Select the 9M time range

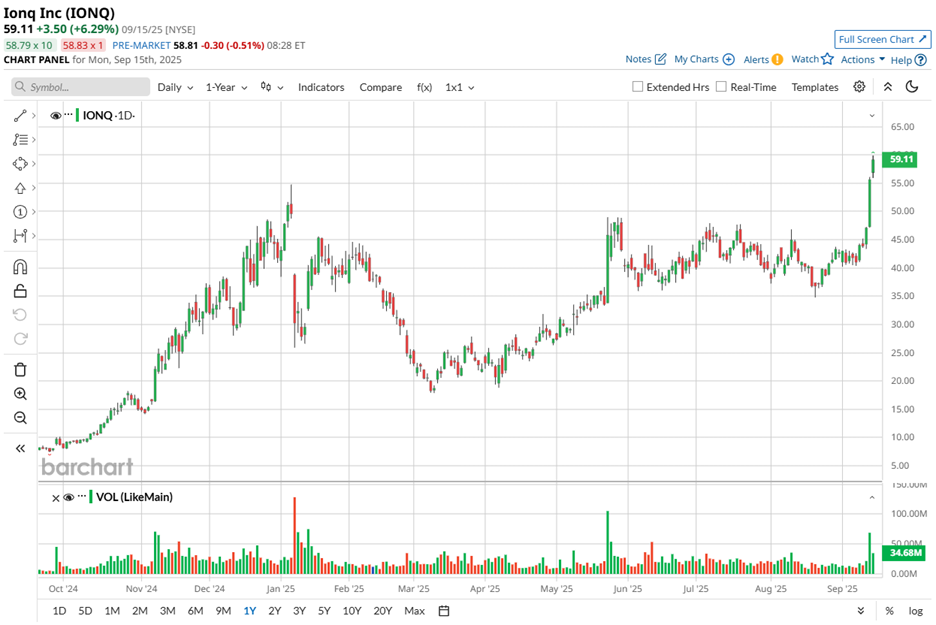(223, 611)
